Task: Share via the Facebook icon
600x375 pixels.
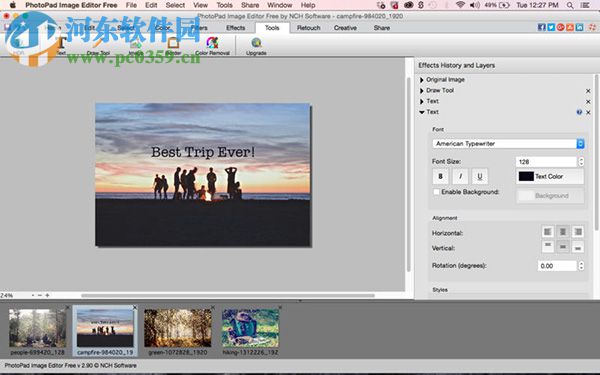Action: point(541,27)
